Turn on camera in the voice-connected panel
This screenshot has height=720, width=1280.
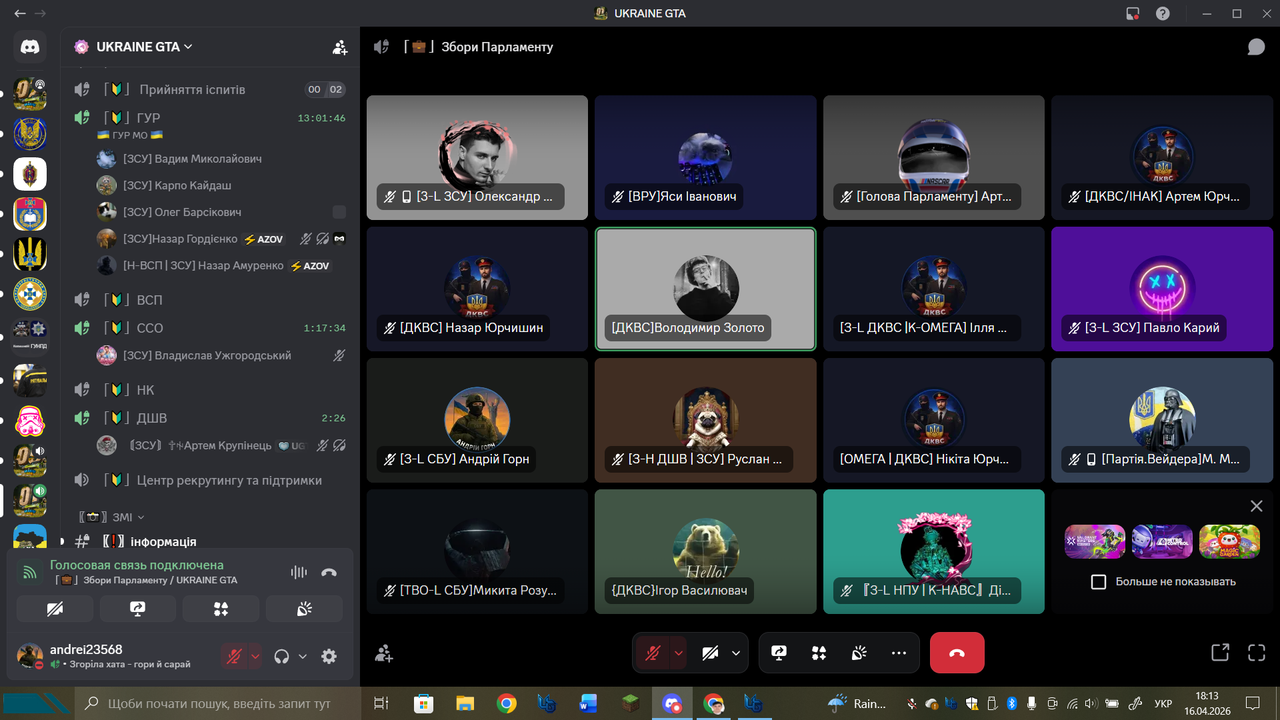[x=55, y=608]
